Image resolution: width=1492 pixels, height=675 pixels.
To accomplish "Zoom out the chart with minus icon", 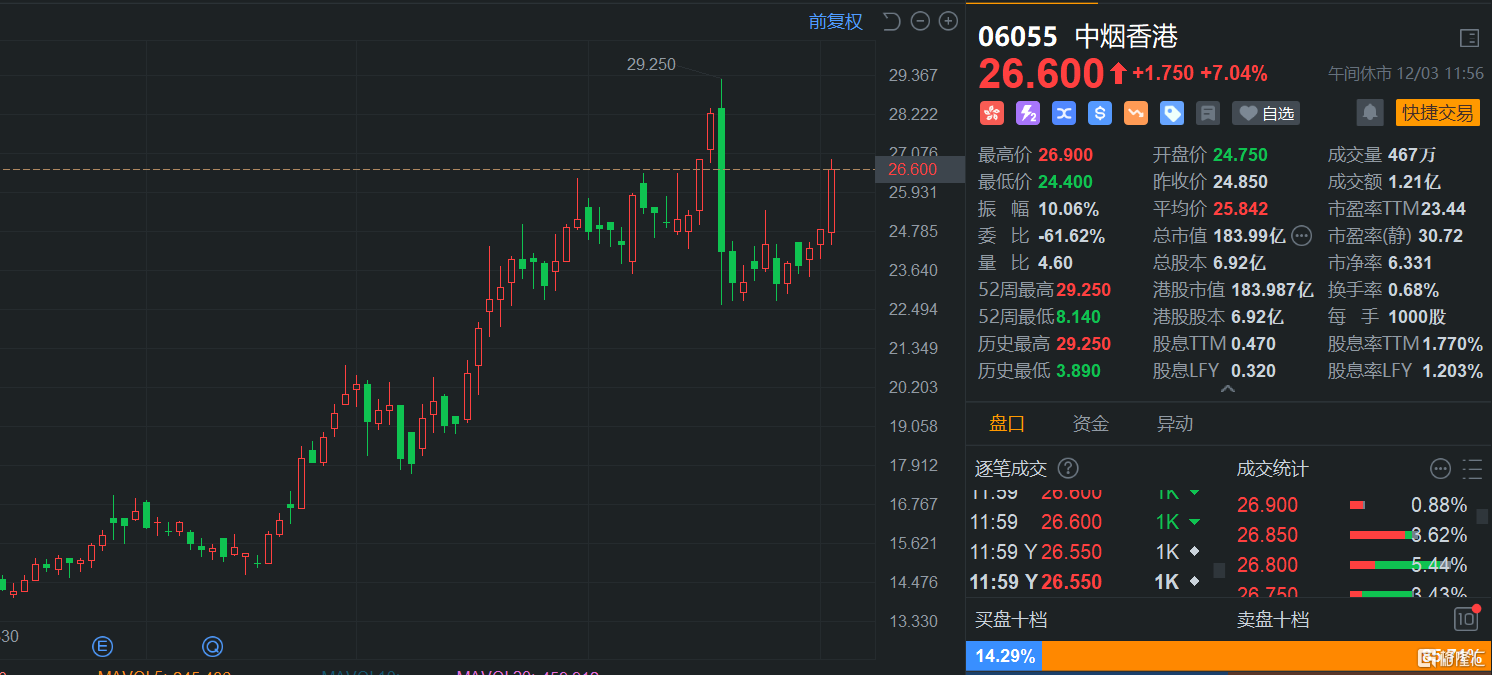I will (x=921, y=21).
